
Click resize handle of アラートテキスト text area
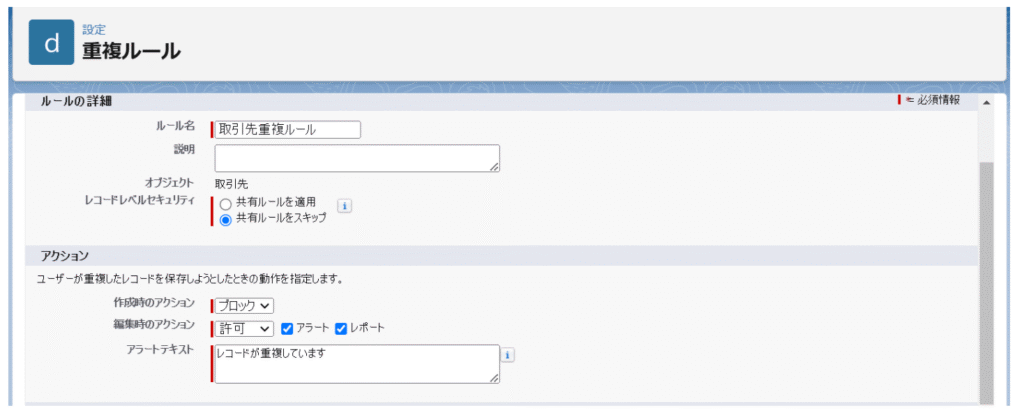click(494, 378)
